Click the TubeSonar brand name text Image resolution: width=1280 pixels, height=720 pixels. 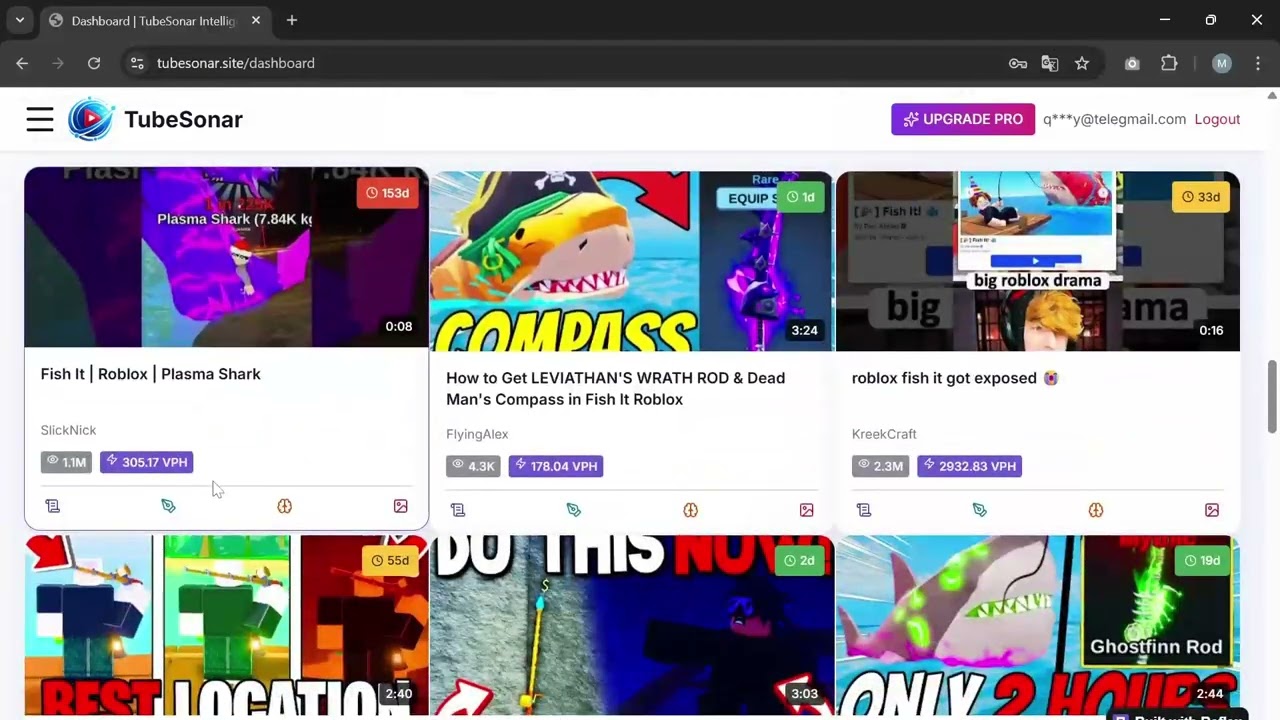[x=183, y=119]
